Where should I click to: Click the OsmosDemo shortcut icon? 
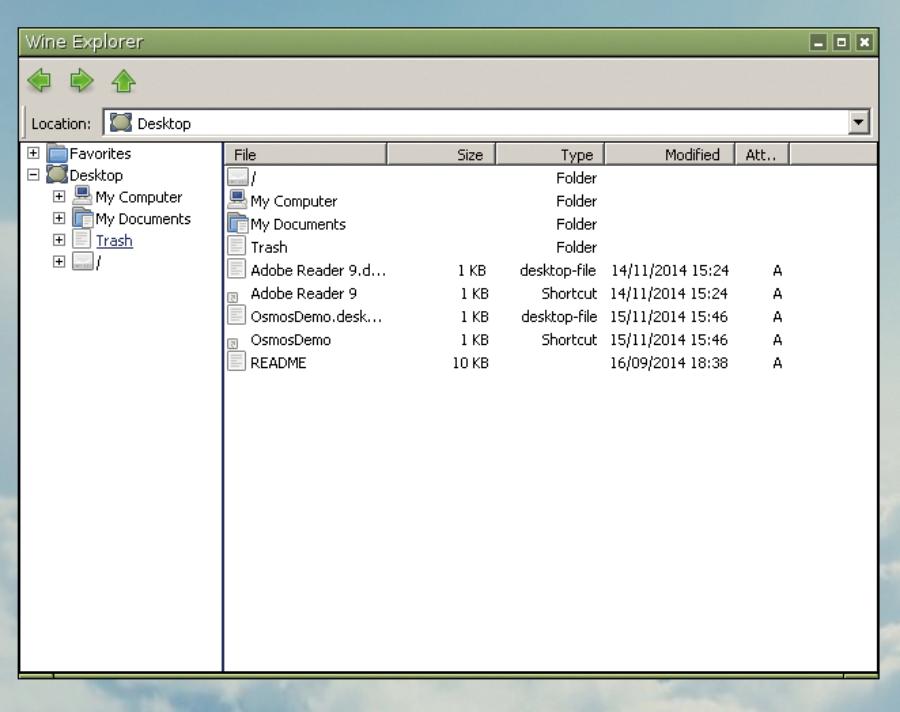(232, 343)
